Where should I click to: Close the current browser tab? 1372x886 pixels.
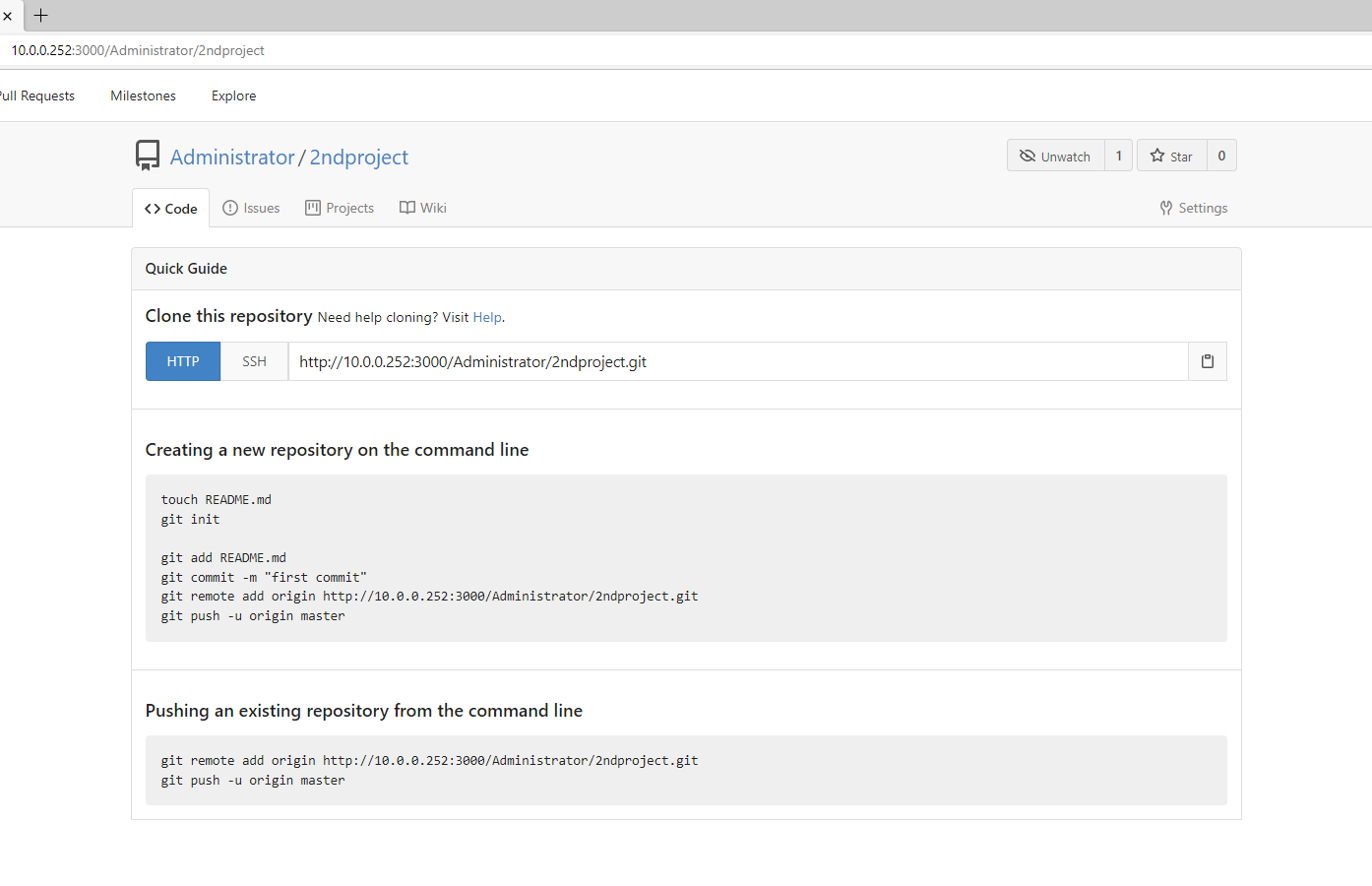coord(8,16)
